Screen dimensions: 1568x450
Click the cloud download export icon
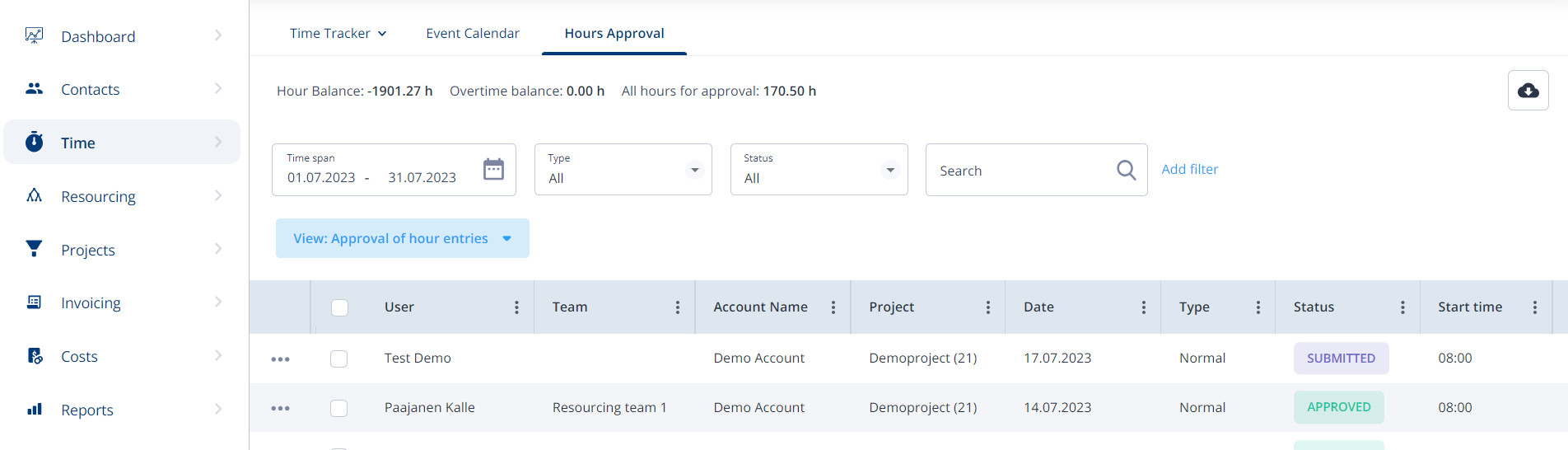click(x=1528, y=91)
